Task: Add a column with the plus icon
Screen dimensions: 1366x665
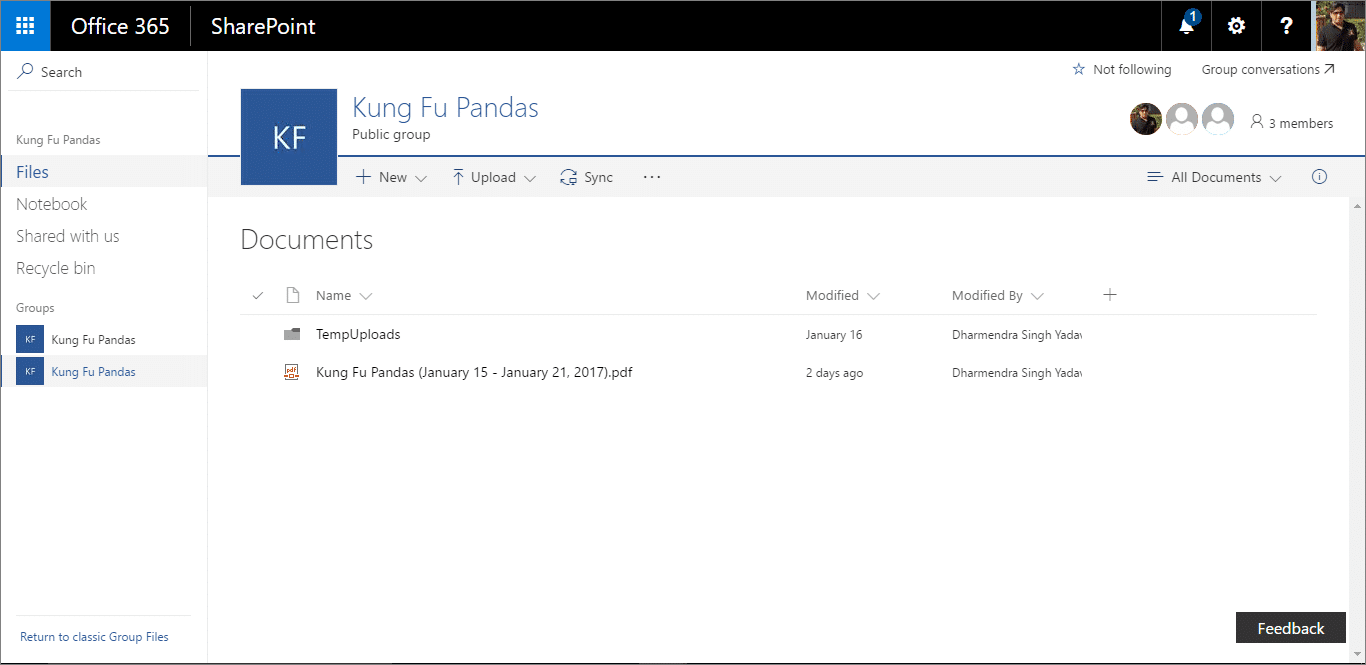Action: click(x=1109, y=294)
